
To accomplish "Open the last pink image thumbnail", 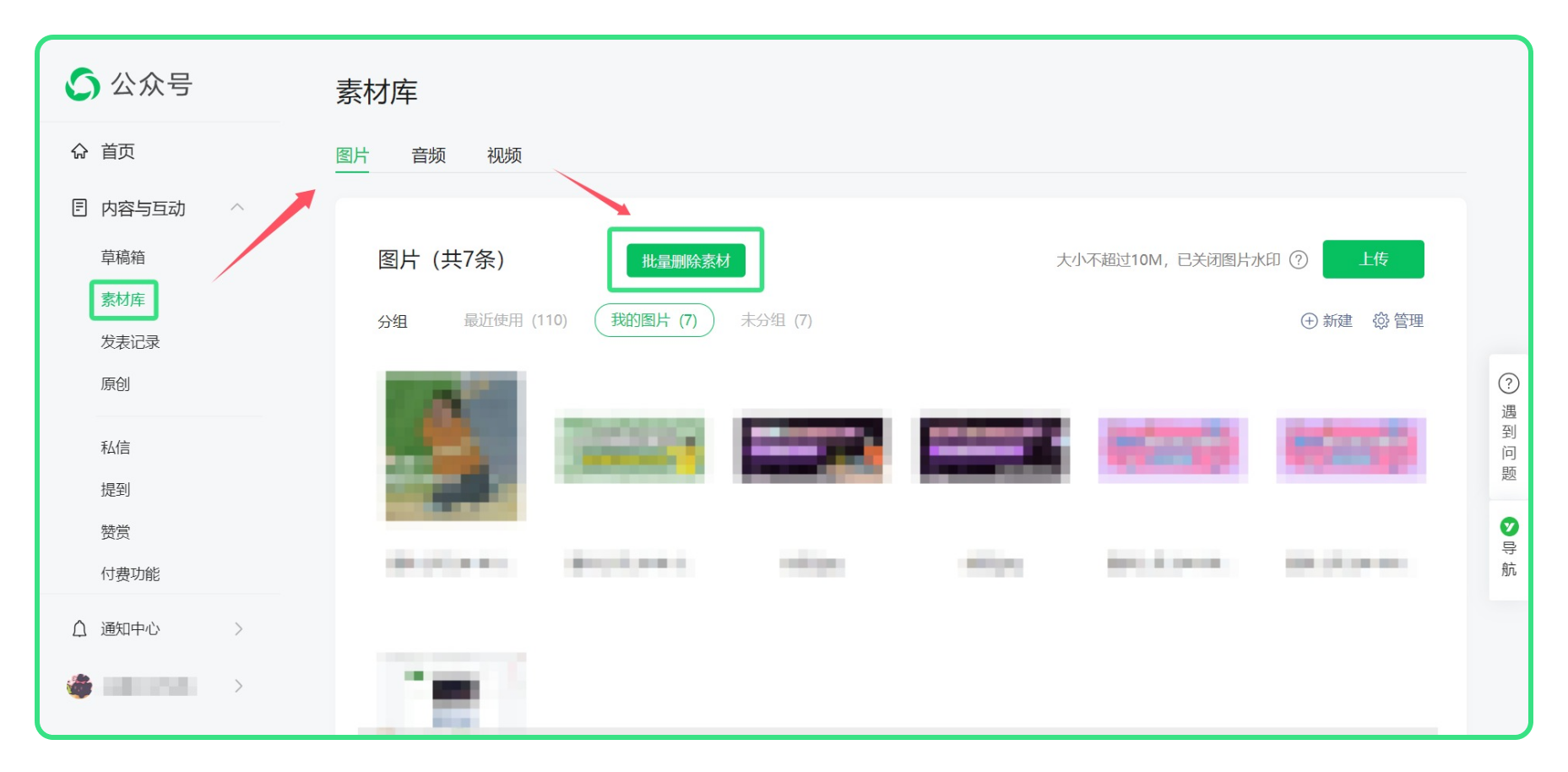I will click(1351, 446).
